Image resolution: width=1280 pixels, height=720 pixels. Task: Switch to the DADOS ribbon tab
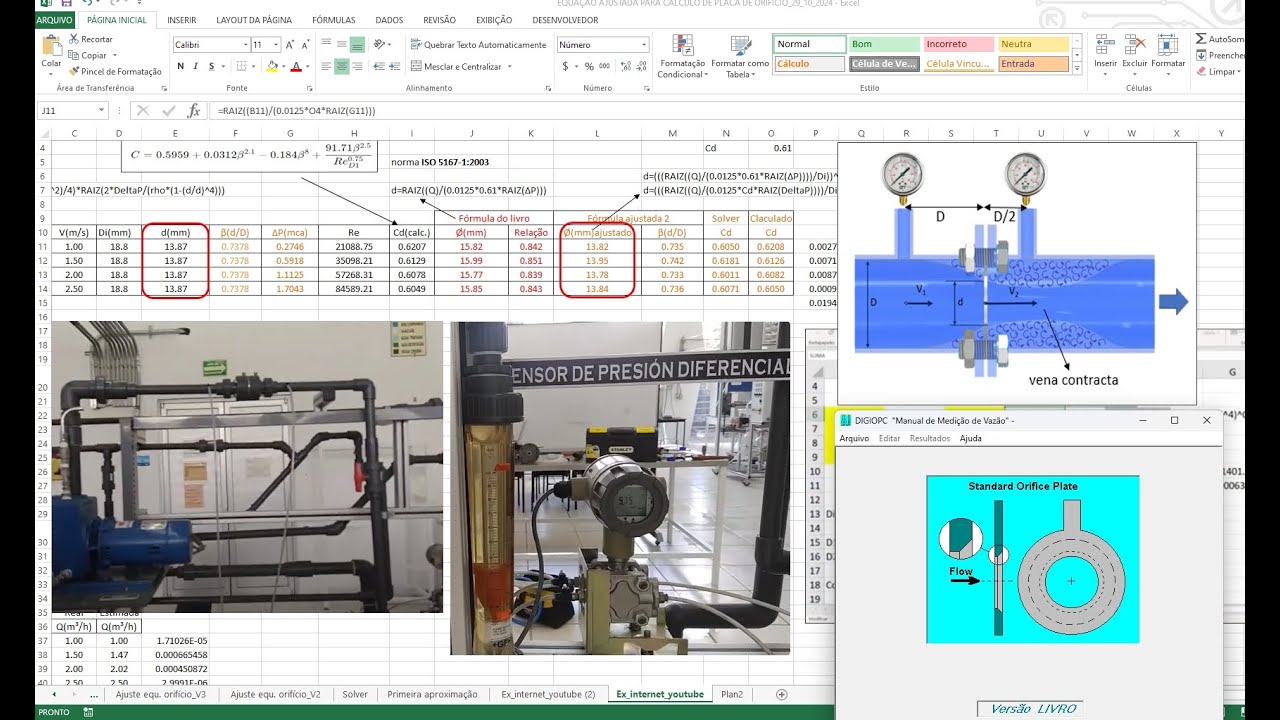[x=389, y=20]
